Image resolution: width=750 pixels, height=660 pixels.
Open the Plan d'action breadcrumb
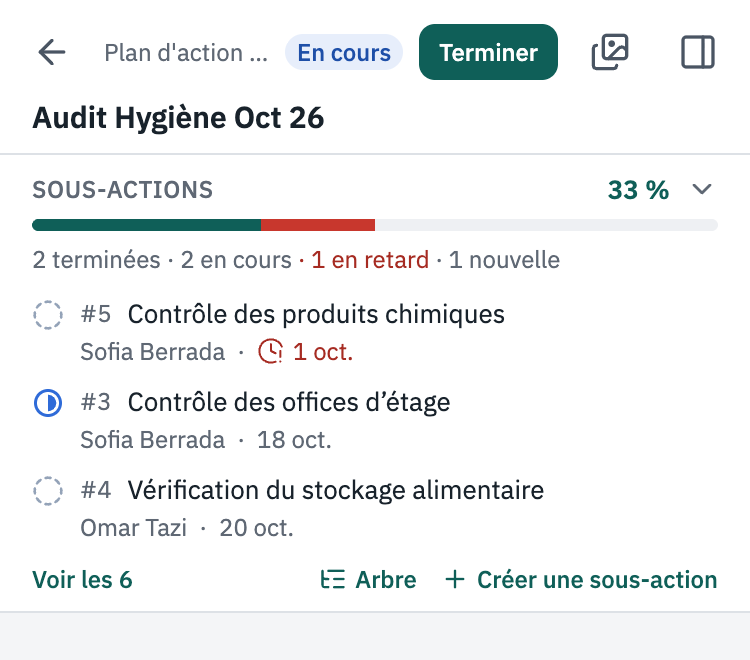186,53
